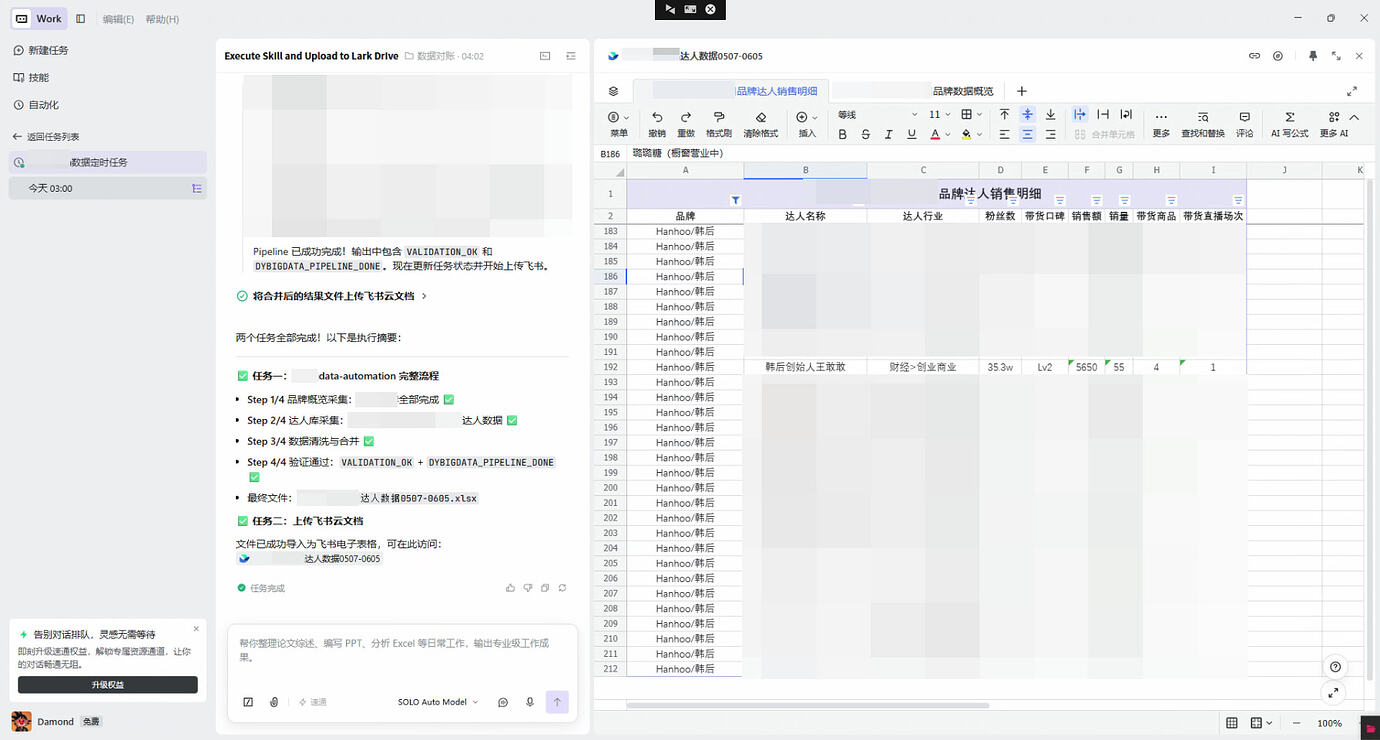The width and height of the screenshot is (1380, 740).
Task: Open the cell fill color picker
Action: (969, 134)
